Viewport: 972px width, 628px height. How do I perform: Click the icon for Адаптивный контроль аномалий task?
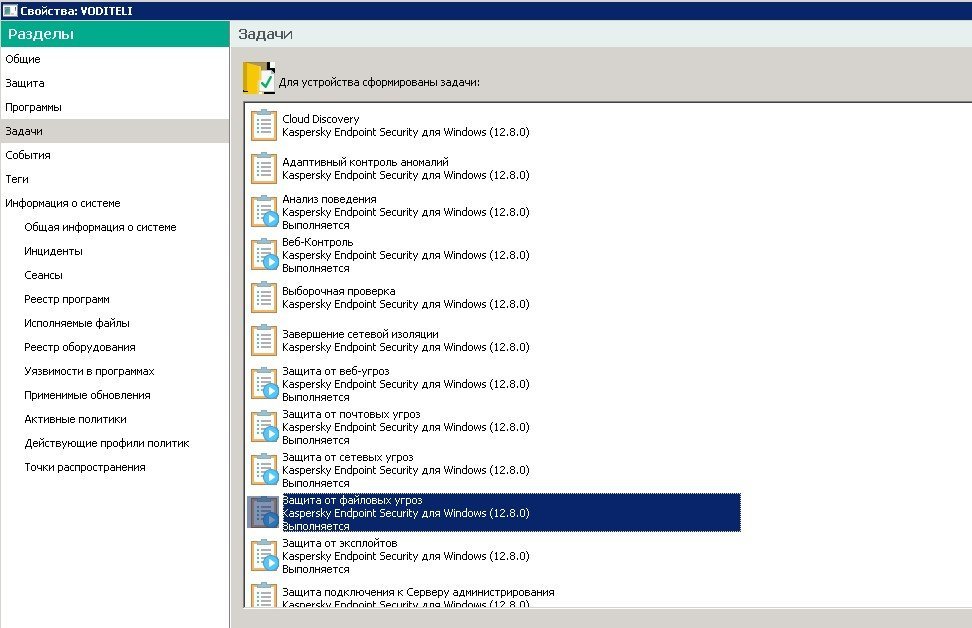coord(263,168)
